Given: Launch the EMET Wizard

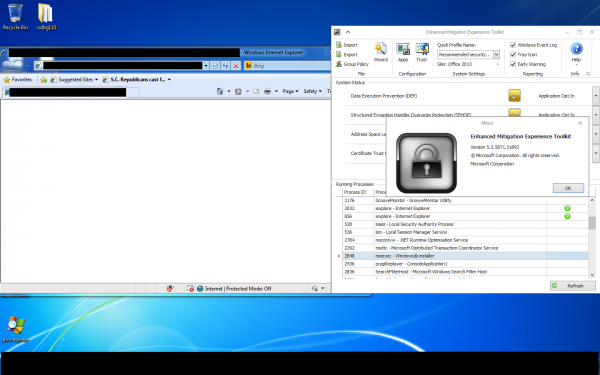Looking at the screenshot, I should (381, 52).
